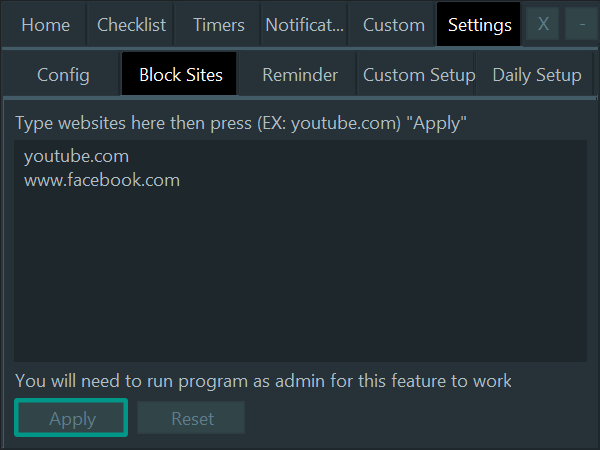Switch to the Config sub-tab
The height and width of the screenshot is (450, 600).
click(63, 74)
